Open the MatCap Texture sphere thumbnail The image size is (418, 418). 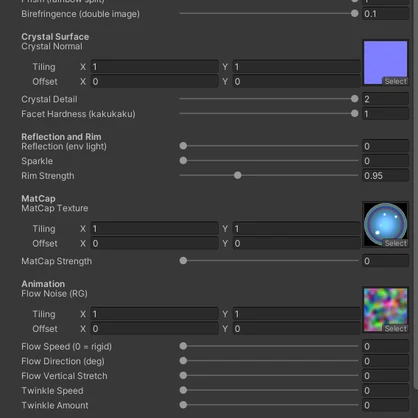point(385,224)
